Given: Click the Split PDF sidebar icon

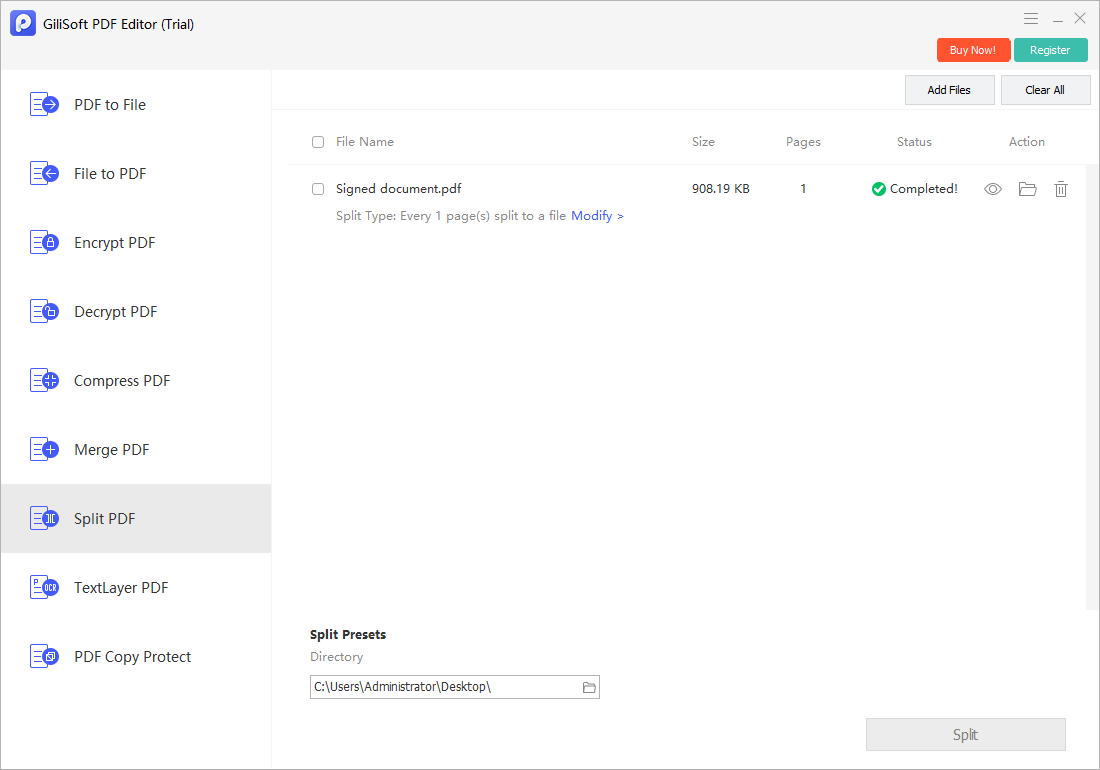Looking at the screenshot, I should pyautogui.click(x=44, y=519).
